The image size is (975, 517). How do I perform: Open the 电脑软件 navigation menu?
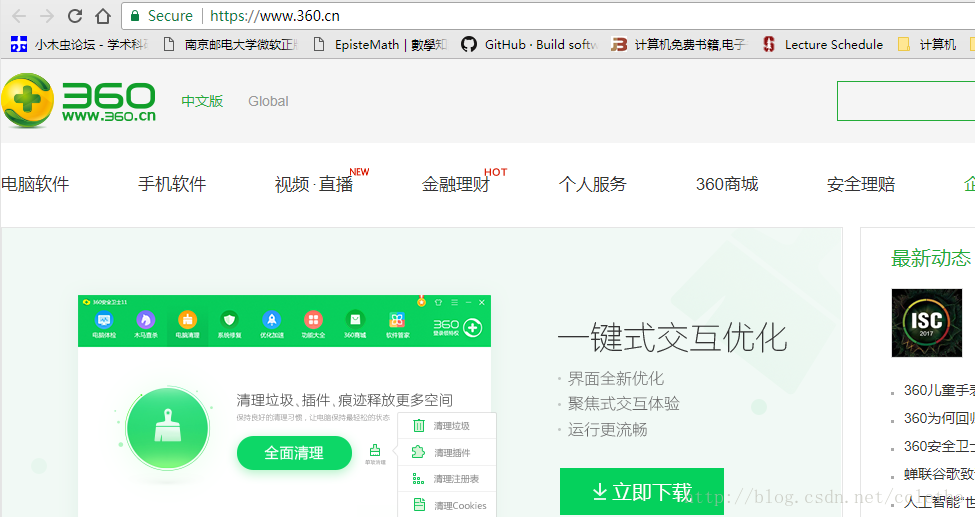click(x=35, y=184)
